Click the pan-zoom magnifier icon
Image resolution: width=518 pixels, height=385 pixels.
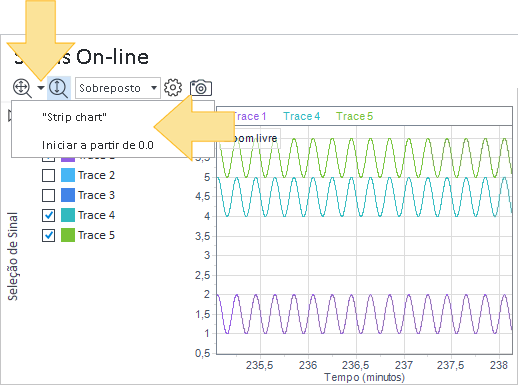(22, 88)
